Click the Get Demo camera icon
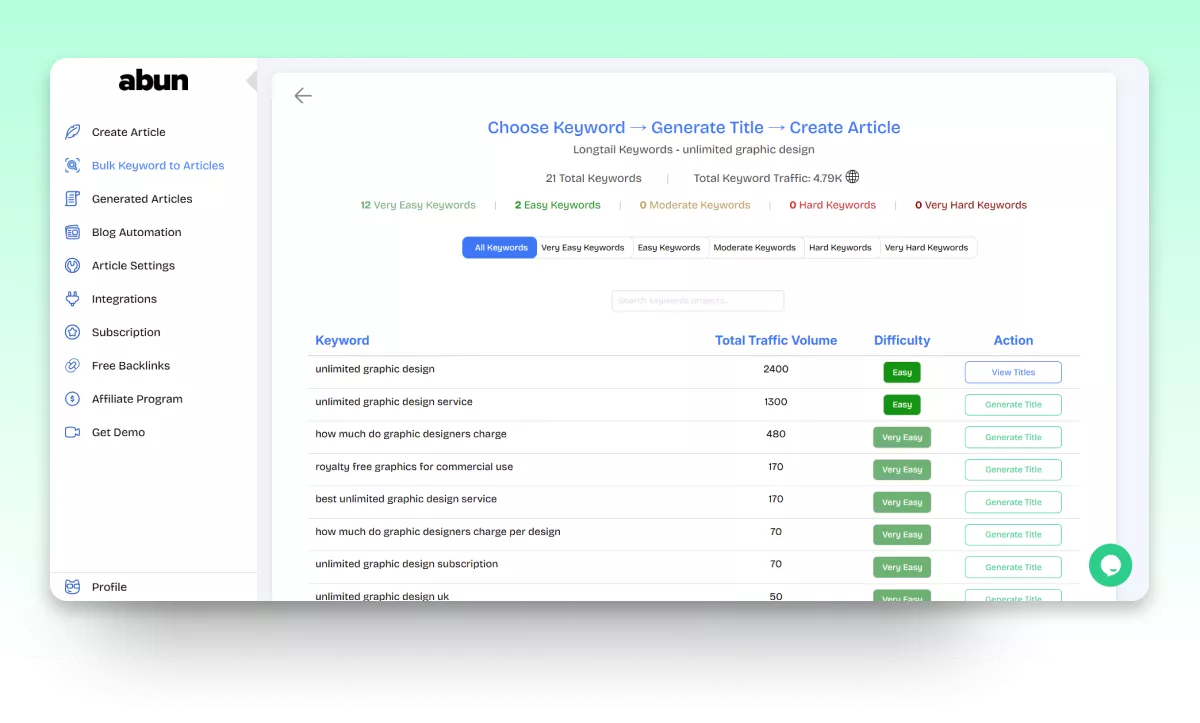Image resolution: width=1200 pixels, height=723 pixels. tap(72, 432)
